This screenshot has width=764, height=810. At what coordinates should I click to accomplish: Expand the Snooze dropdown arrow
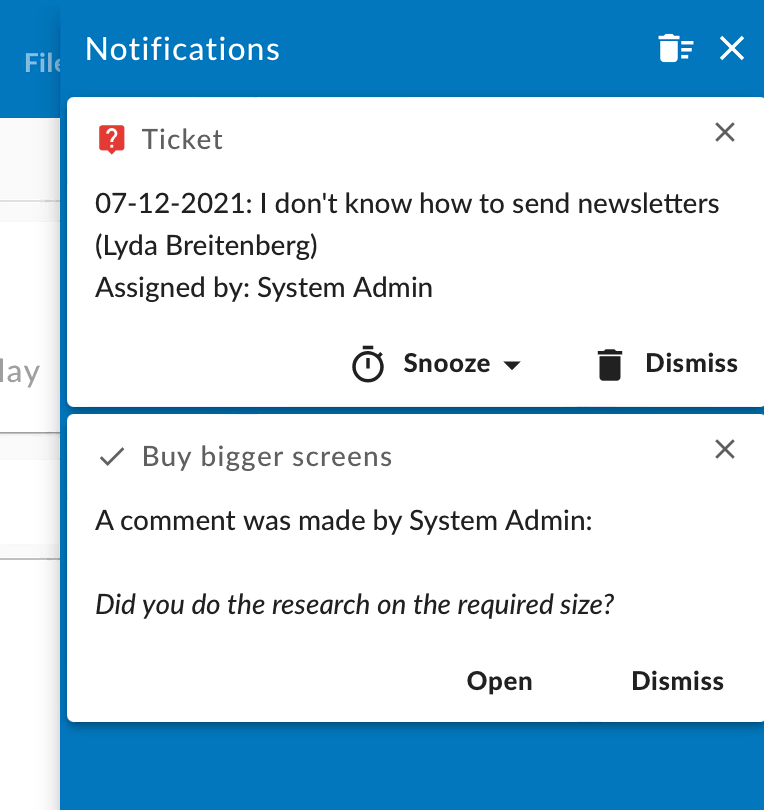click(512, 365)
